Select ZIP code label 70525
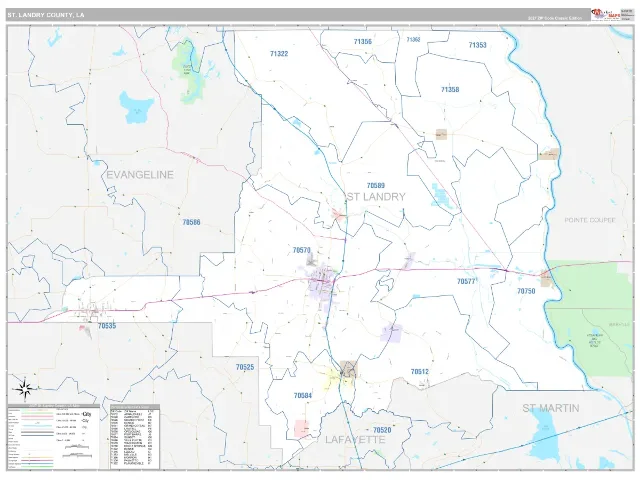640x480 pixels. tap(245, 367)
